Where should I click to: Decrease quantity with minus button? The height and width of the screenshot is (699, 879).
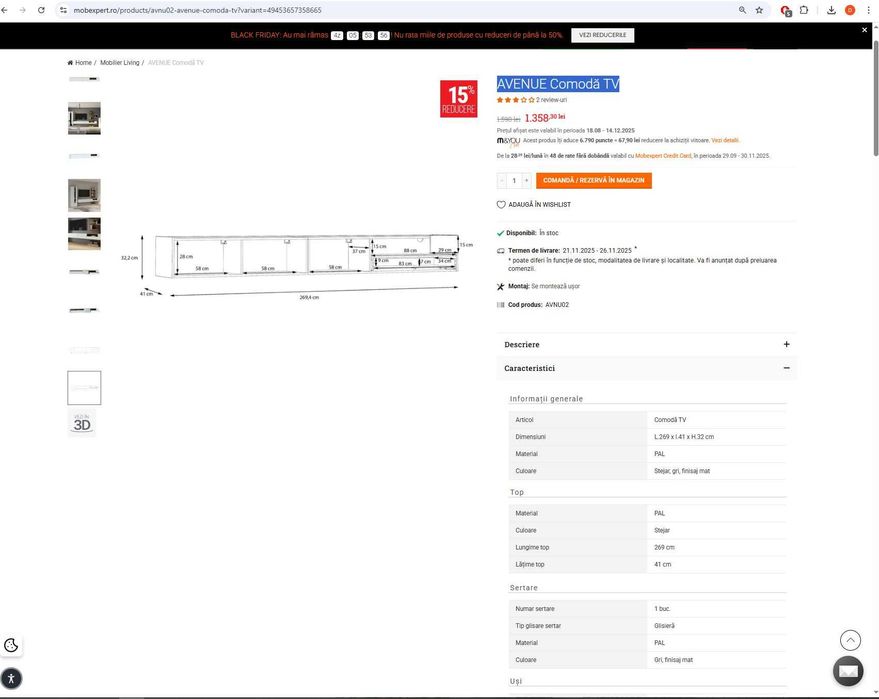point(502,180)
